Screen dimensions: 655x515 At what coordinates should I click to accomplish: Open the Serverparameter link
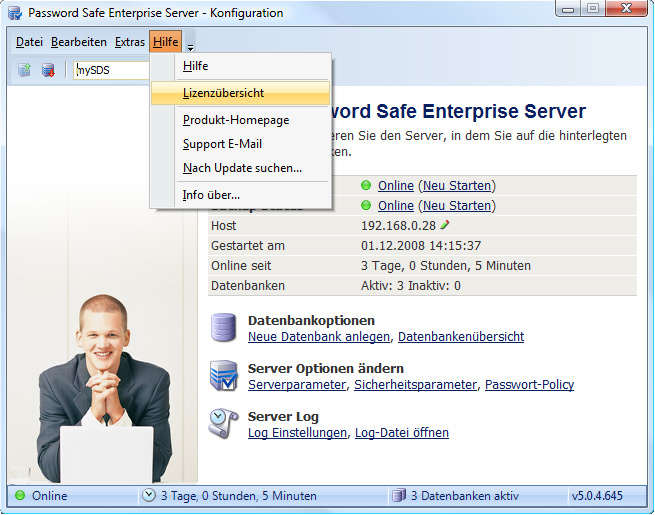click(297, 385)
